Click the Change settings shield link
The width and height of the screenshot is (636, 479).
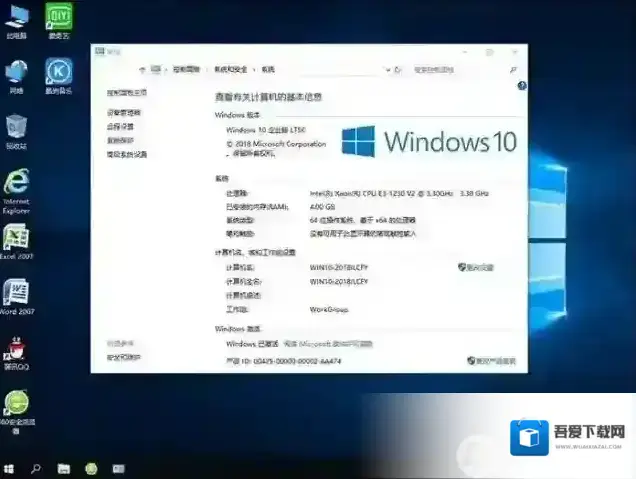coord(477,267)
